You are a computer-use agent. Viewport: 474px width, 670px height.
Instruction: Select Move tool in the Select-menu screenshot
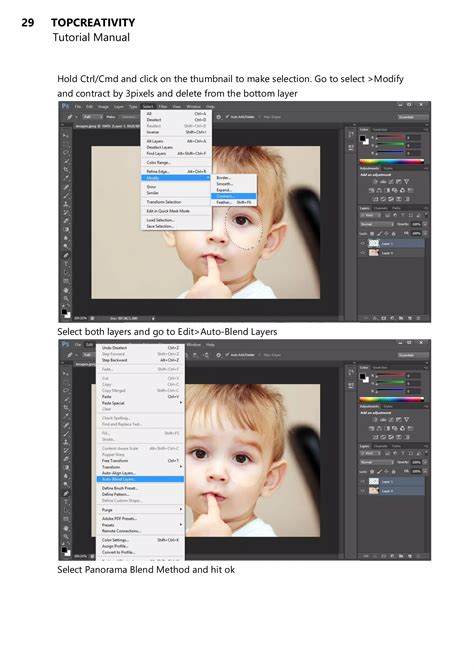pos(66,135)
